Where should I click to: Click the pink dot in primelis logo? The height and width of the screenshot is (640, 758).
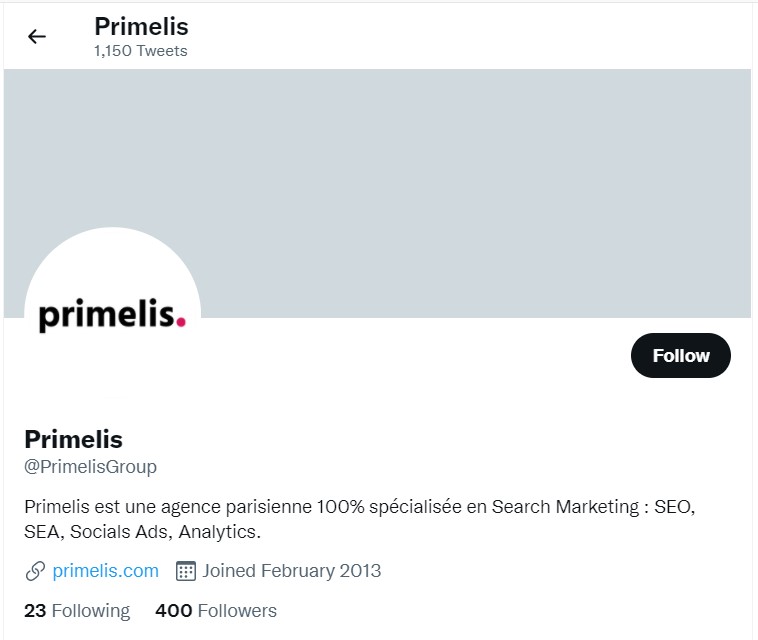click(x=181, y=321)
